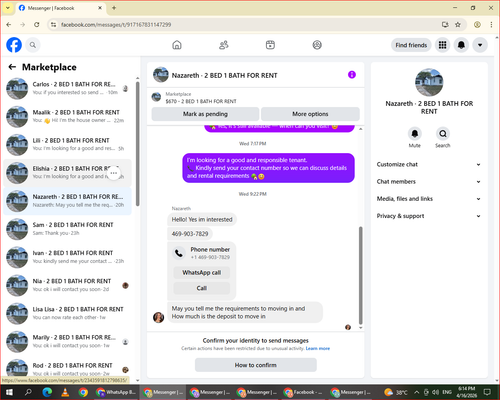Open the Reels/Video icon in top navigation
Screen dimensions: 500x400
coord(270,45)
